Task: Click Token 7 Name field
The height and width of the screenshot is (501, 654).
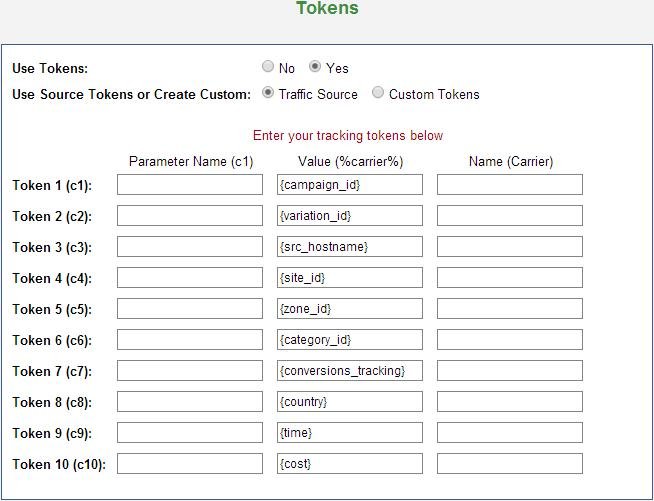Action: pos(510,370)
